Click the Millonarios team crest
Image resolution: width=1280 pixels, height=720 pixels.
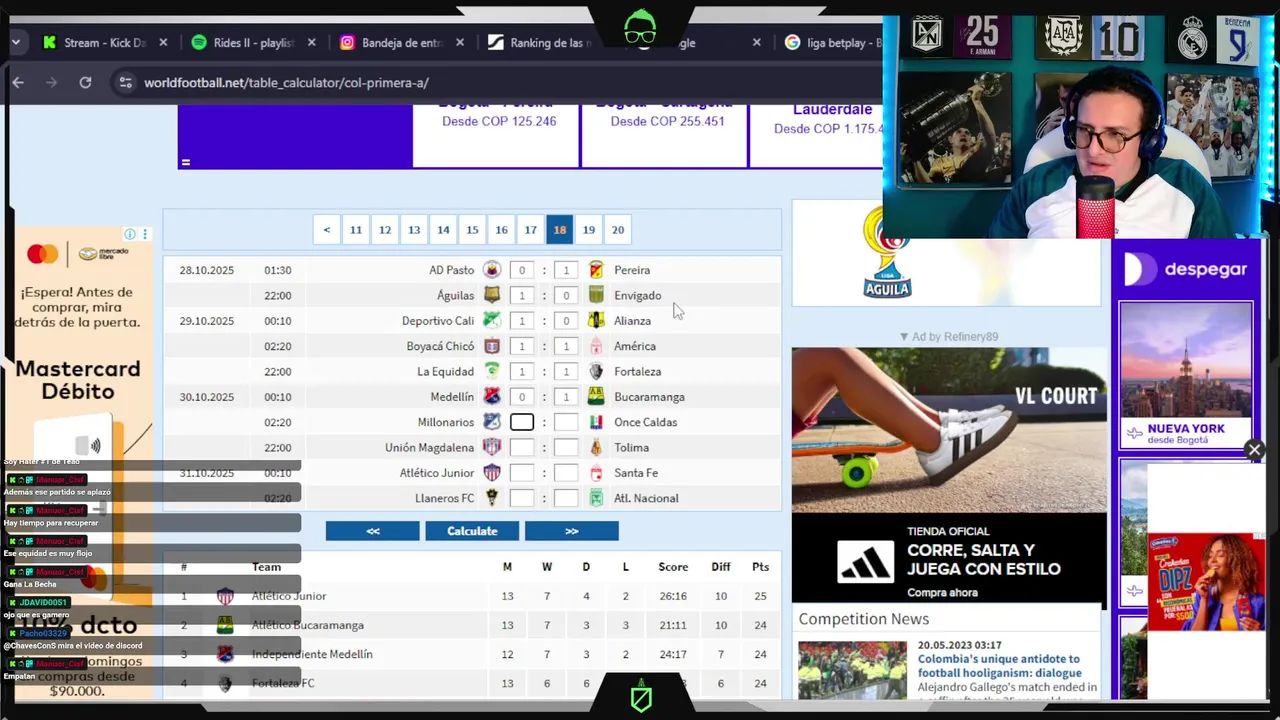click(x=491, y=422)
